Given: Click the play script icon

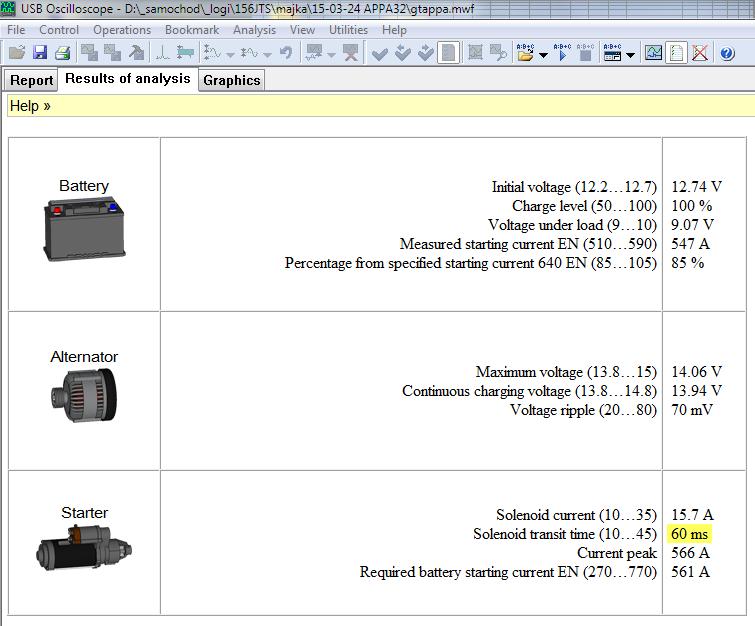Looking at the screenshot, I should tap(562, 53).
